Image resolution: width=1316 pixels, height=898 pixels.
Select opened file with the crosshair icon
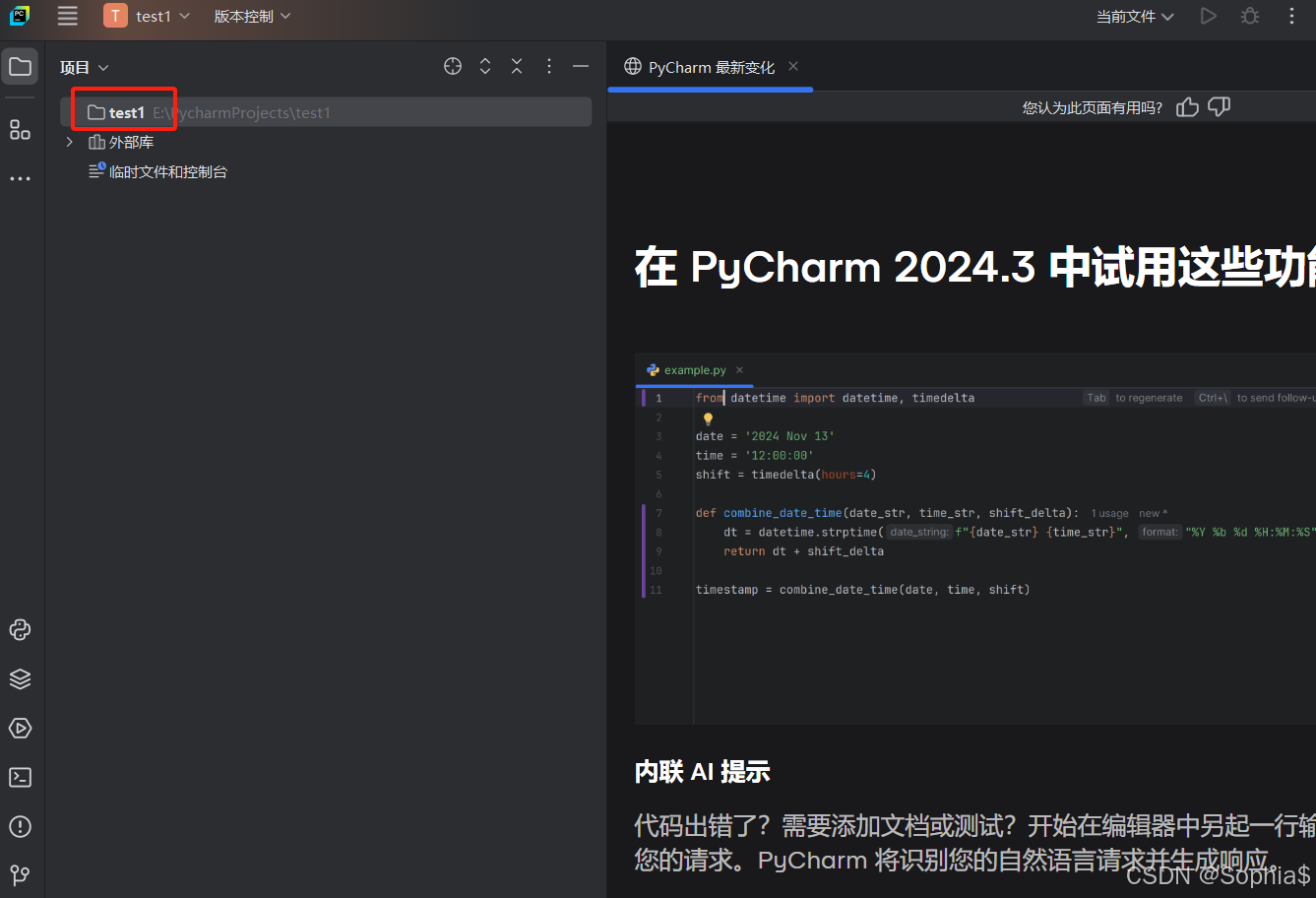point(452,66)
